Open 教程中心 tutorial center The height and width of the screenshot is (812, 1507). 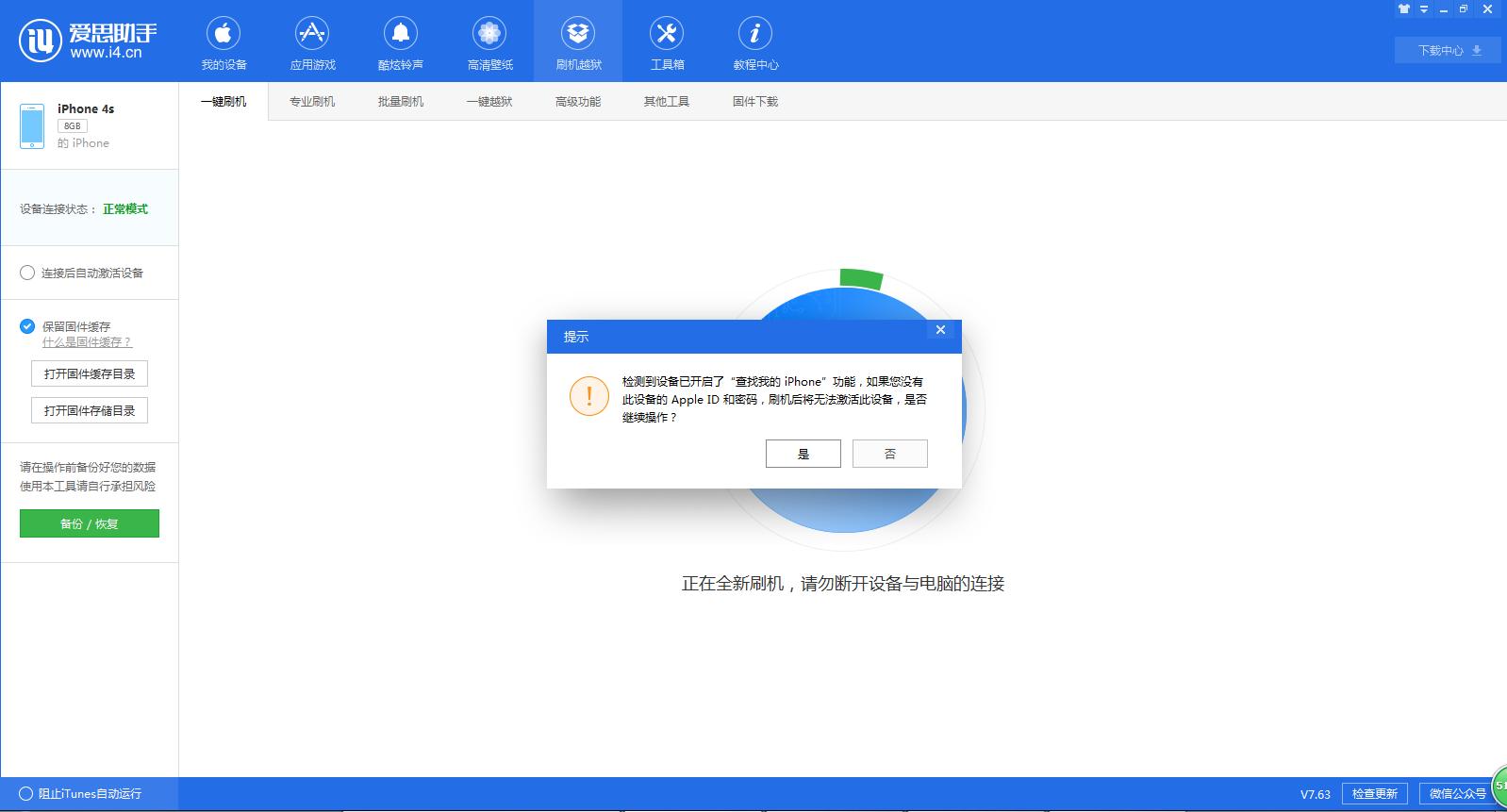tap(755, 43)
